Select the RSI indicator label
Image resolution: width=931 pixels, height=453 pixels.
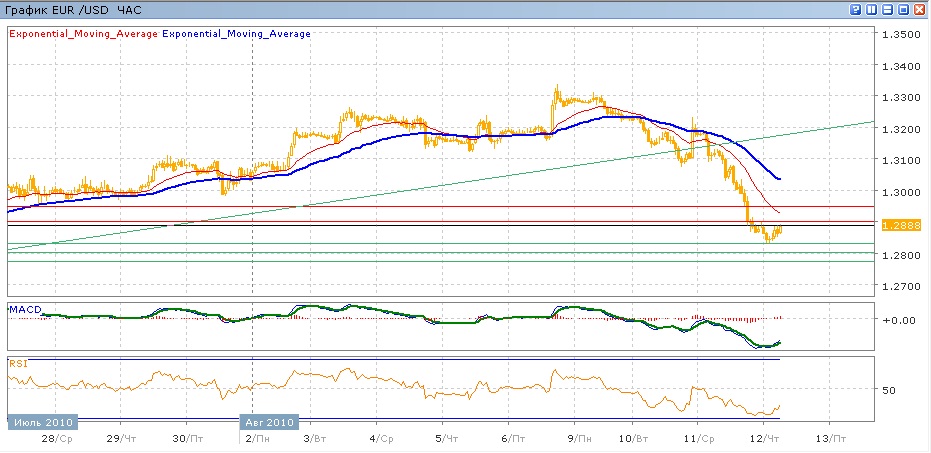coord(17,363)
